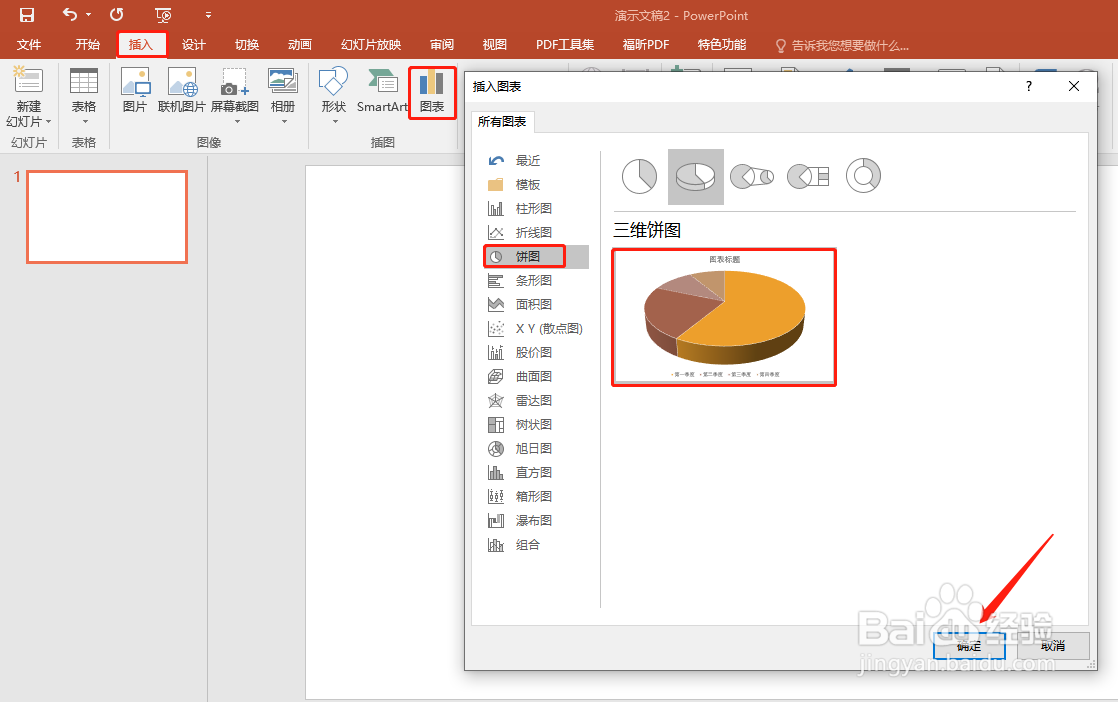Select the Pie of Pie subtype

click(x=752, y=176)
